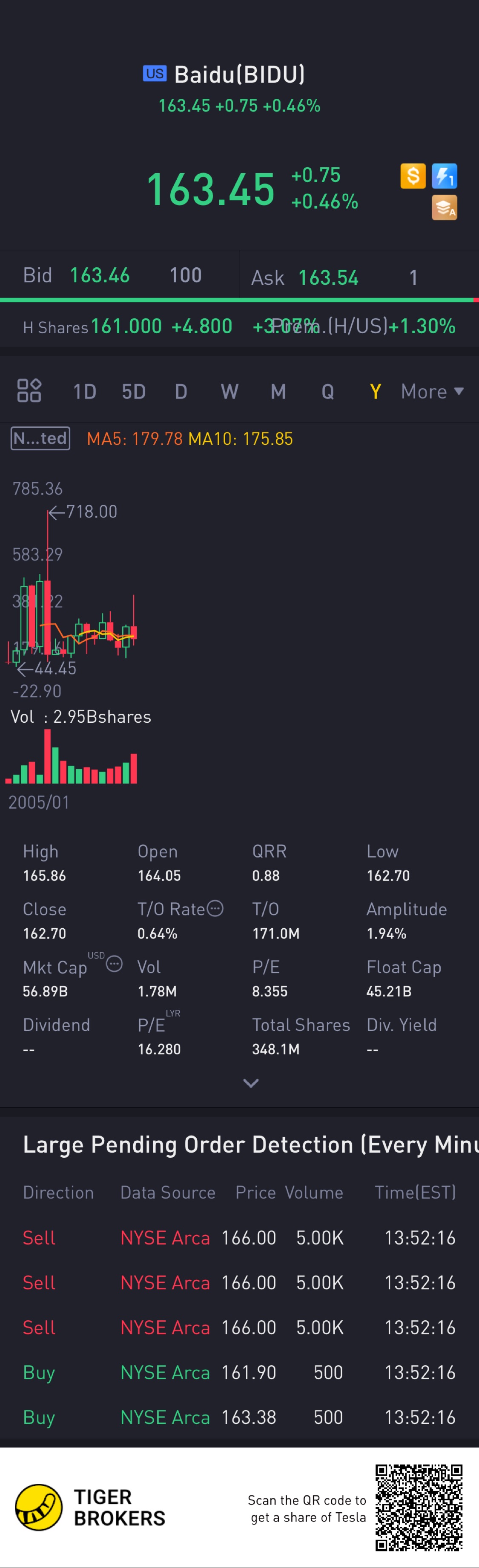Viewport: 479px width, 1568px height.
Task: Tap the Tiger Brokers logo
Action: (x=39, y=1507)
